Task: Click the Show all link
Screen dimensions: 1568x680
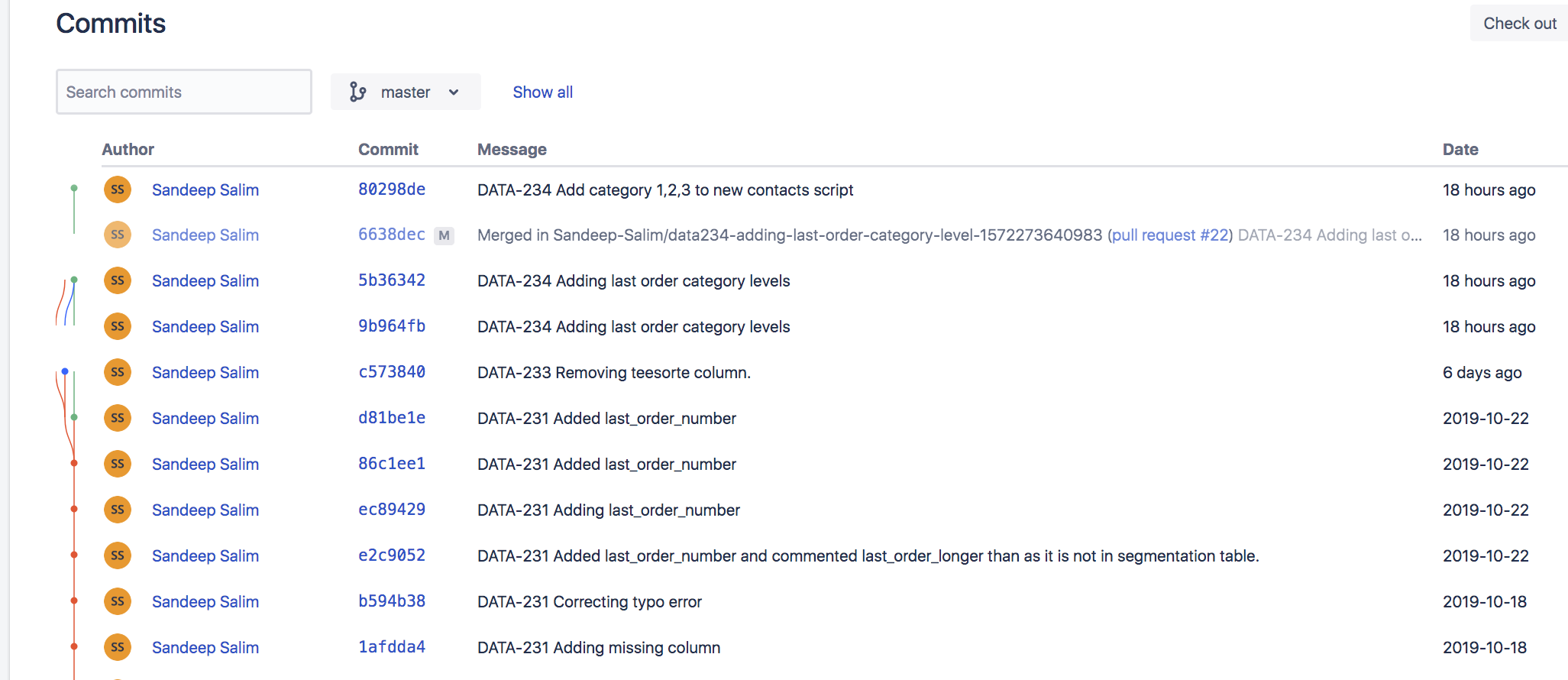Action: [x=542, y=92]
